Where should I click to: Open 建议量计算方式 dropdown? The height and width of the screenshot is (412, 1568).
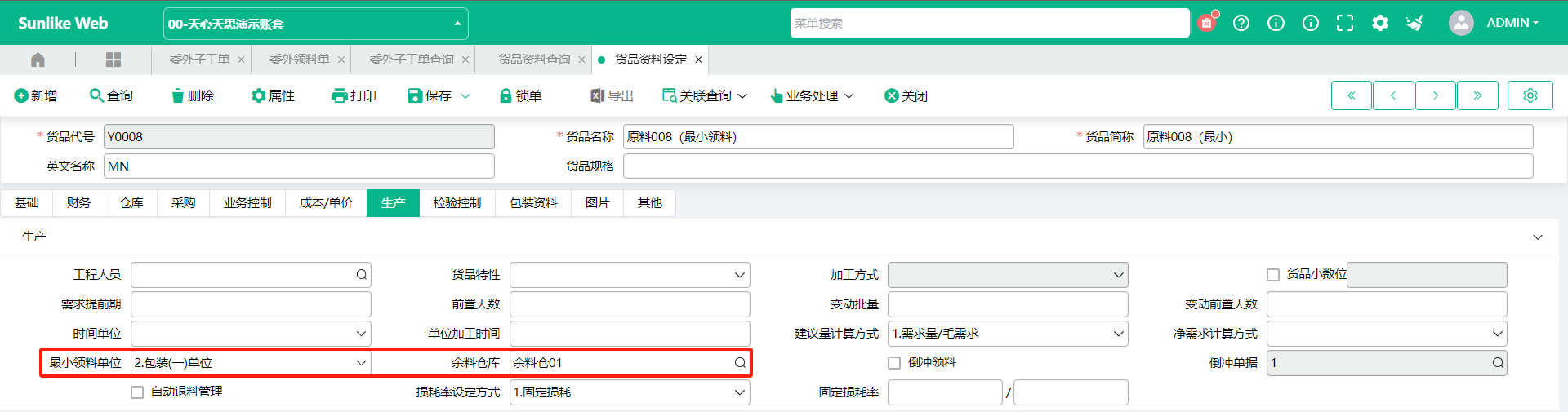tap(1008, 334)
